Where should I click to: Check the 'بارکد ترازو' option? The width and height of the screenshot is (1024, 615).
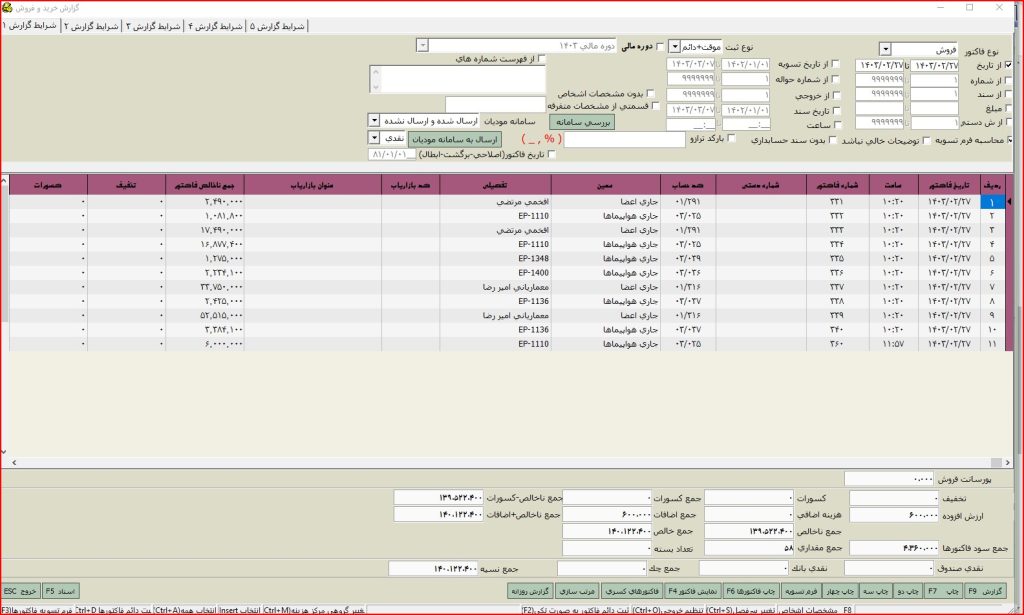click(x=732, y=139)
